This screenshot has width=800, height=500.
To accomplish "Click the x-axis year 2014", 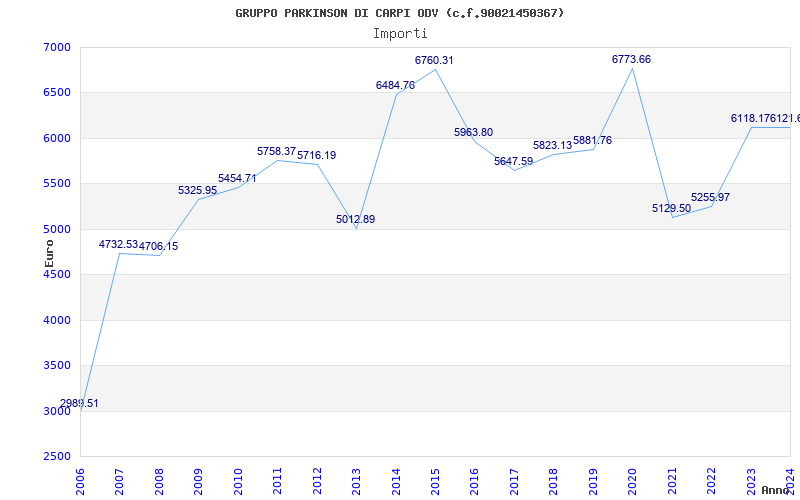I will 396,483.
